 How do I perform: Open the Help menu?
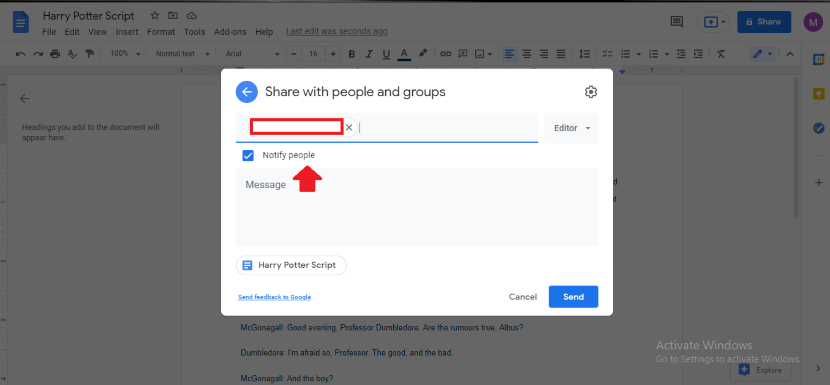click(x=264, y=32)
